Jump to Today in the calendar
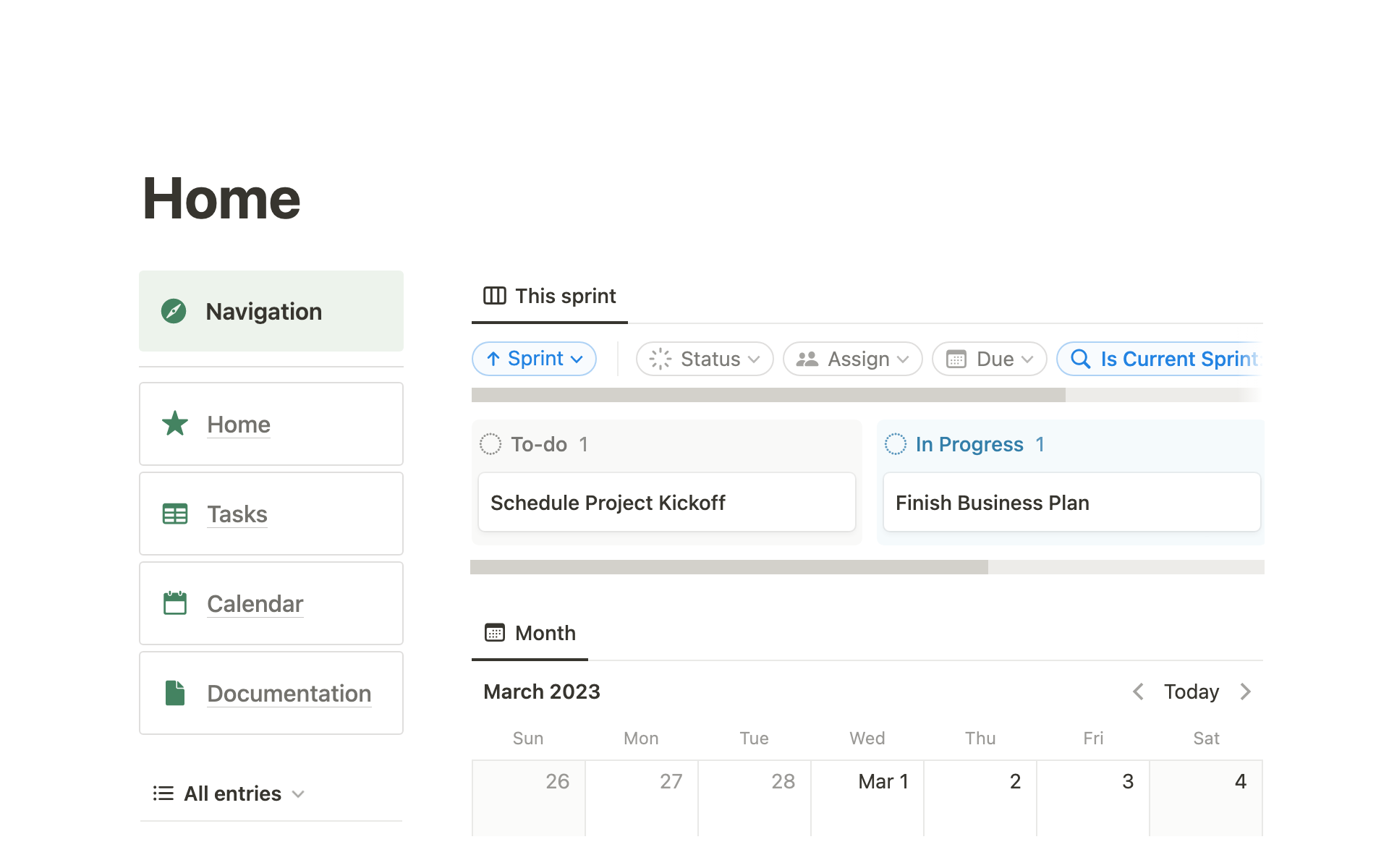1389x868 pixels. coord(1191,692)
